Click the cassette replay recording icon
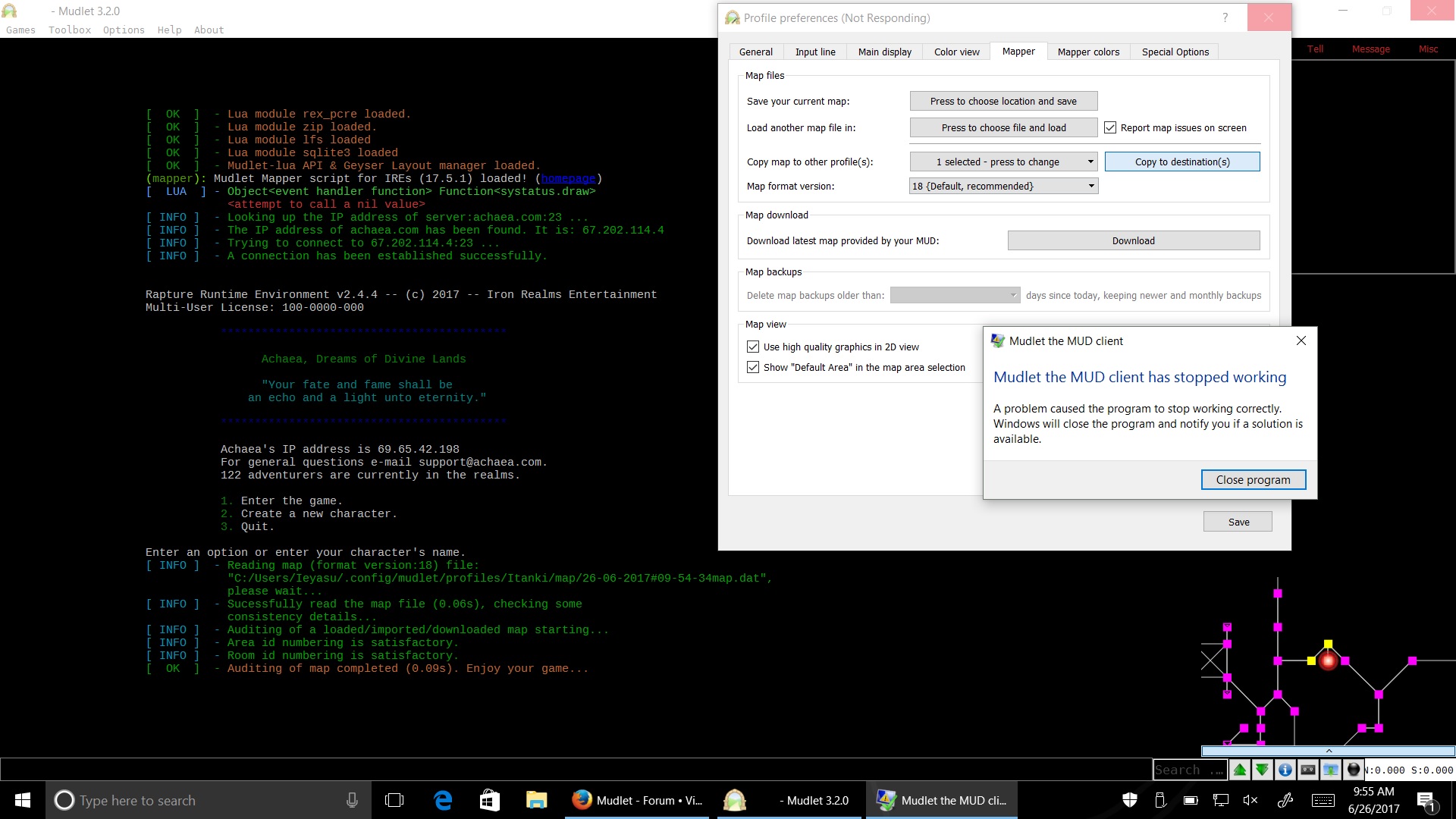Viewport: 1456px width, 819px height. (x=1308, y=770)
